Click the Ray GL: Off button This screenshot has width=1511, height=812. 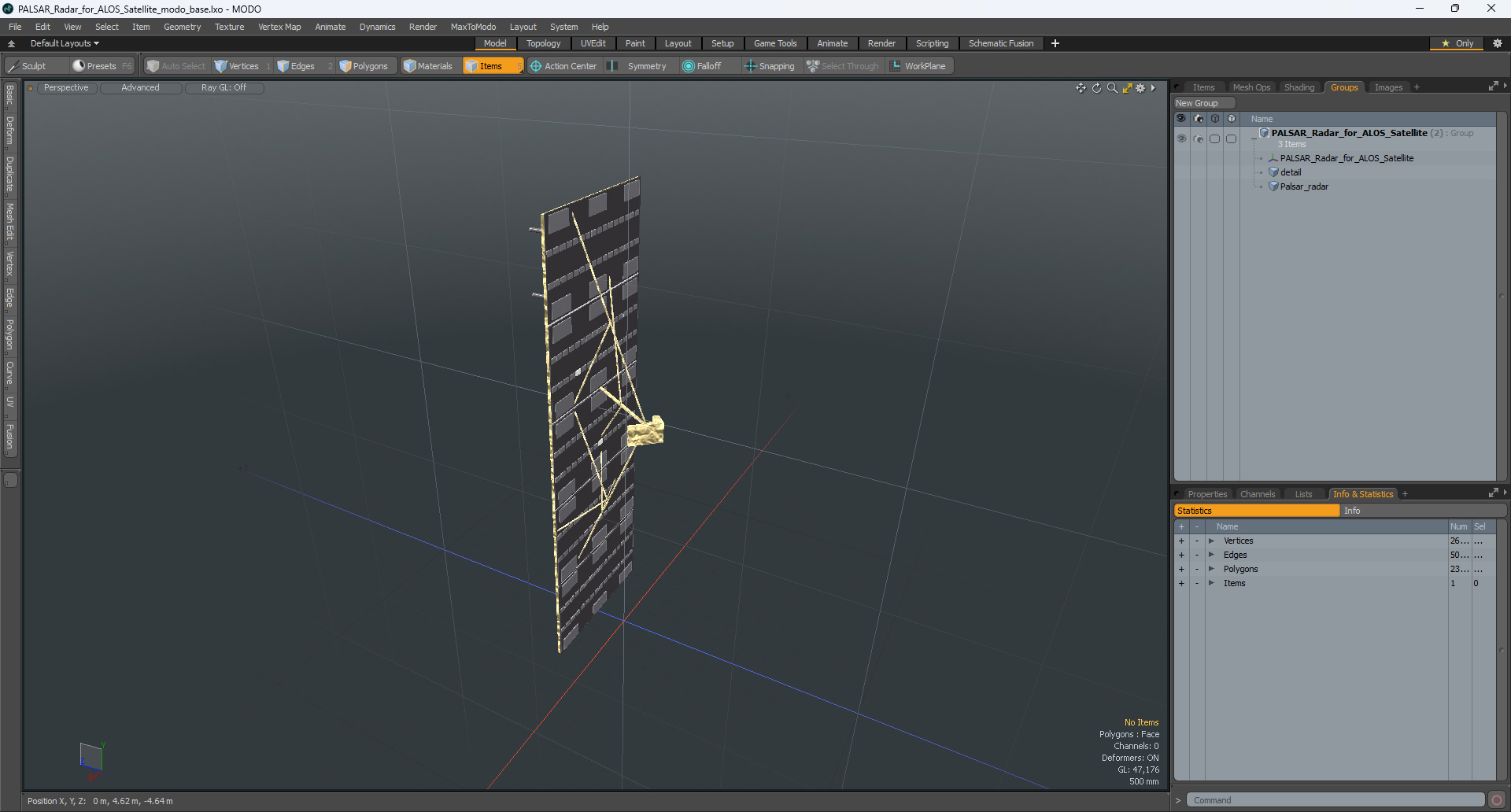(x=224, y=88)
